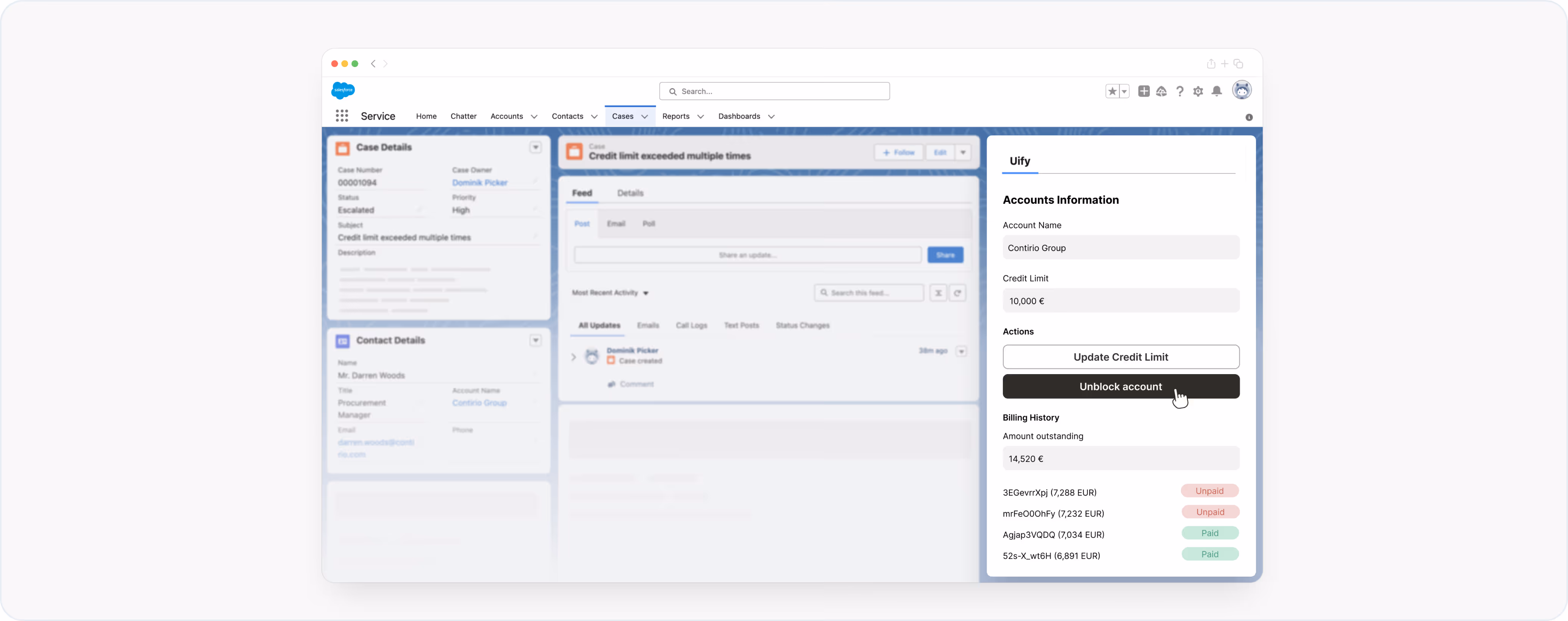Select the Emails feed filter tab
Screen dimensions: 1568x621
click(x=648, y=325)
